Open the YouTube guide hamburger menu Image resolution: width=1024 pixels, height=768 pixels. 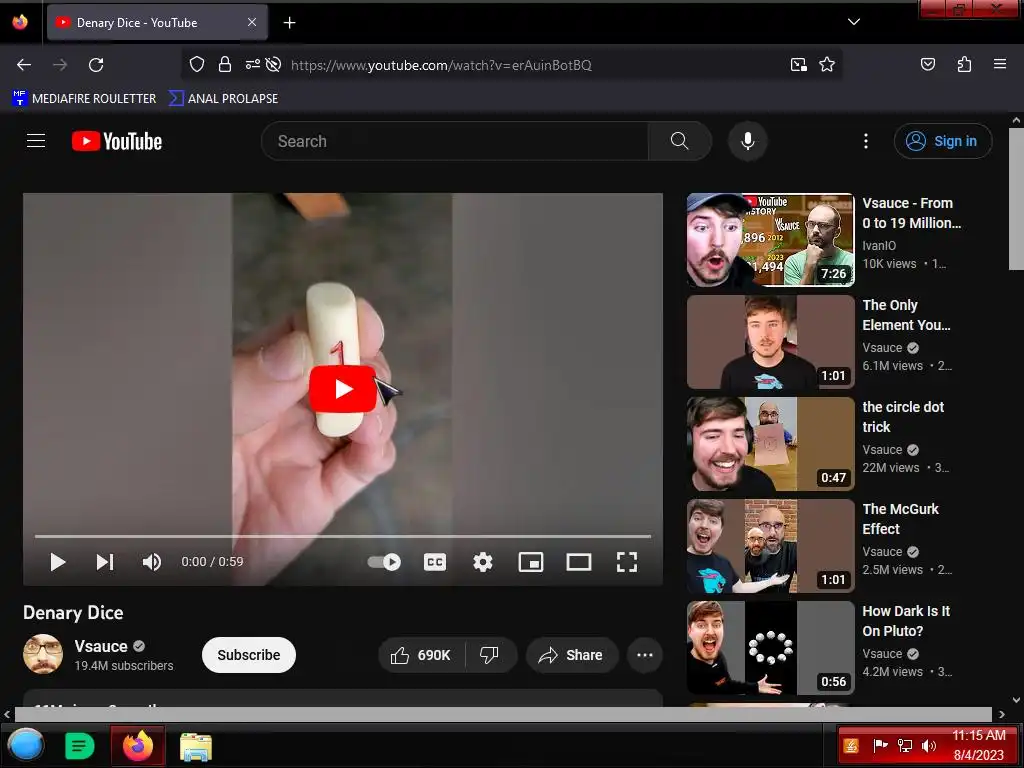(x=36, y=141)
